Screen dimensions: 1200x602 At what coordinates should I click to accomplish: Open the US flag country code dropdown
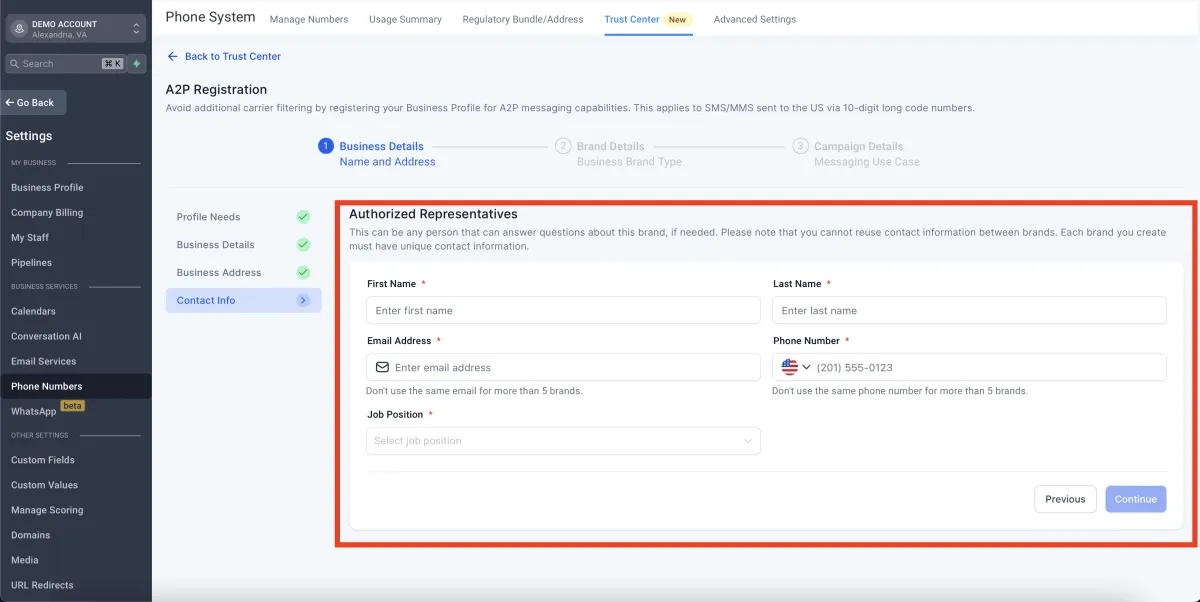coord(796,367)
